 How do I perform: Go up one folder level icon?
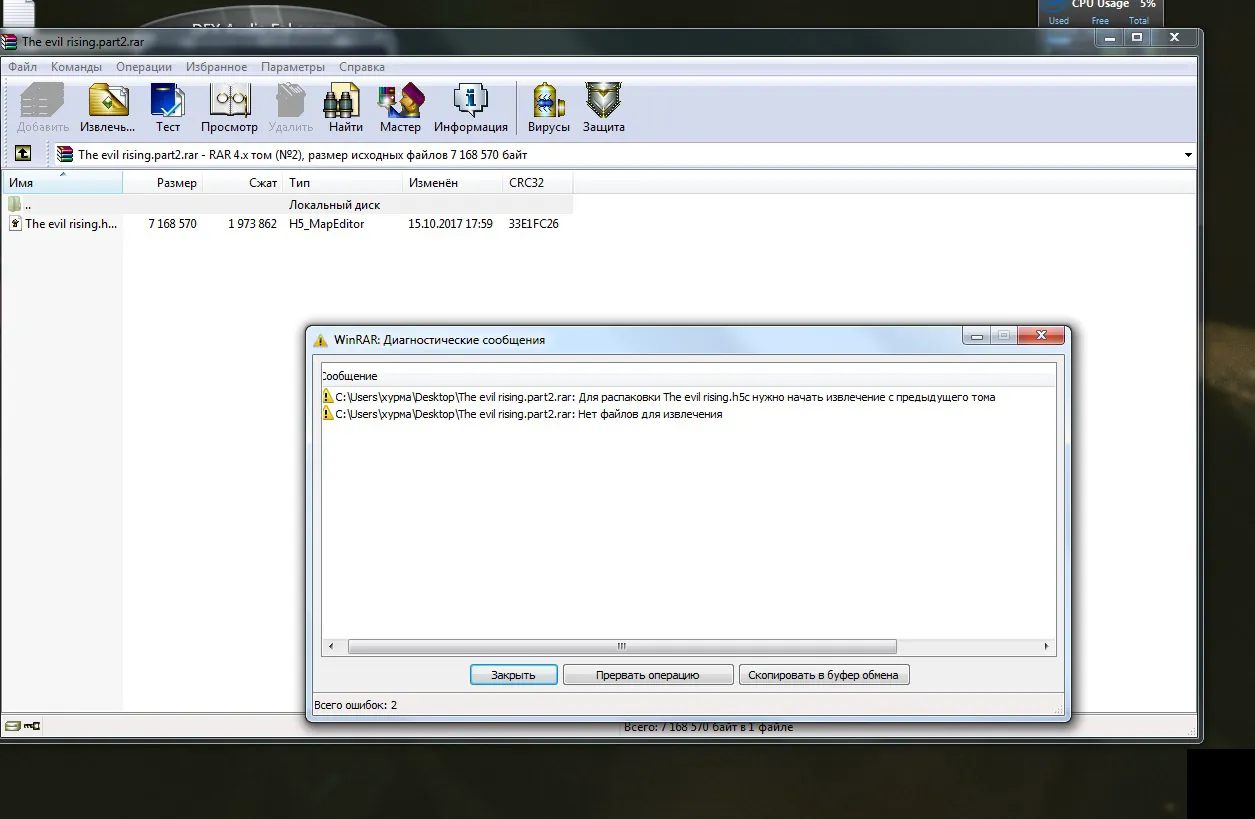point(23,154)
